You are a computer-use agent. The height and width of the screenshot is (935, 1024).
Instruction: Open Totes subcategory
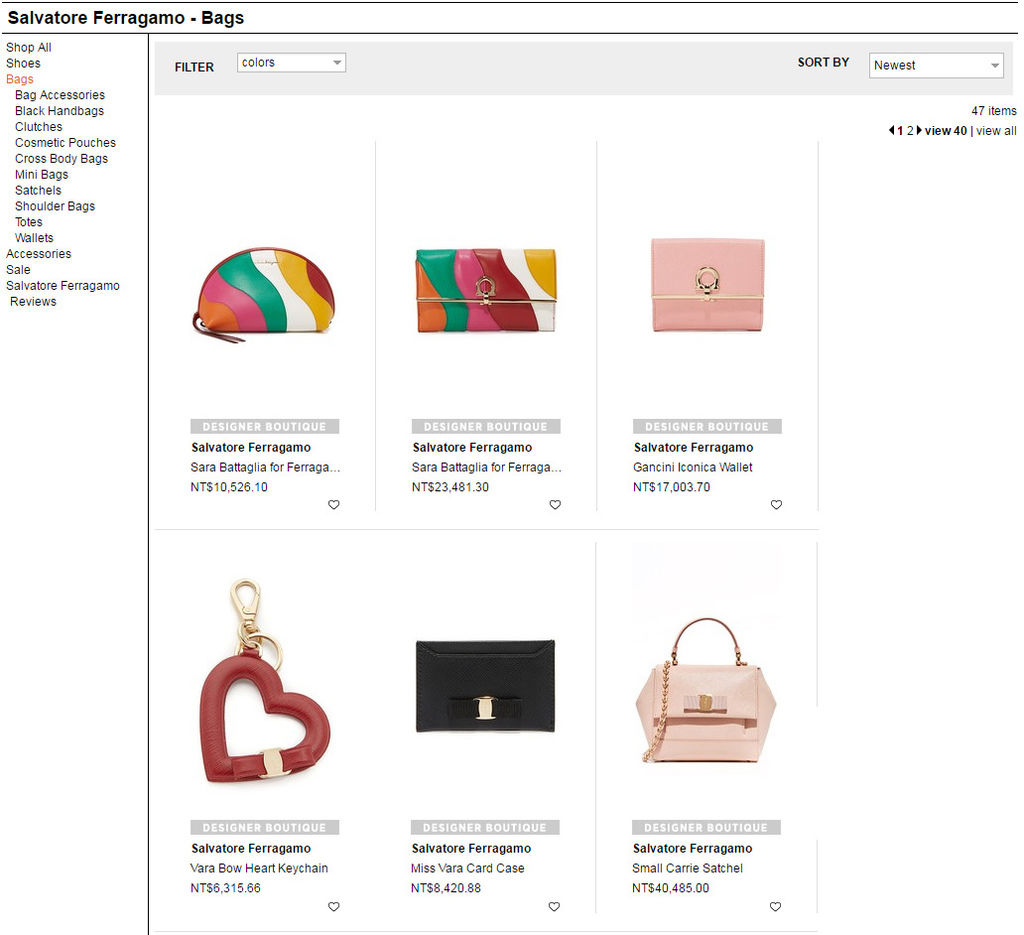pyautogui.click(x=29, y=222)
